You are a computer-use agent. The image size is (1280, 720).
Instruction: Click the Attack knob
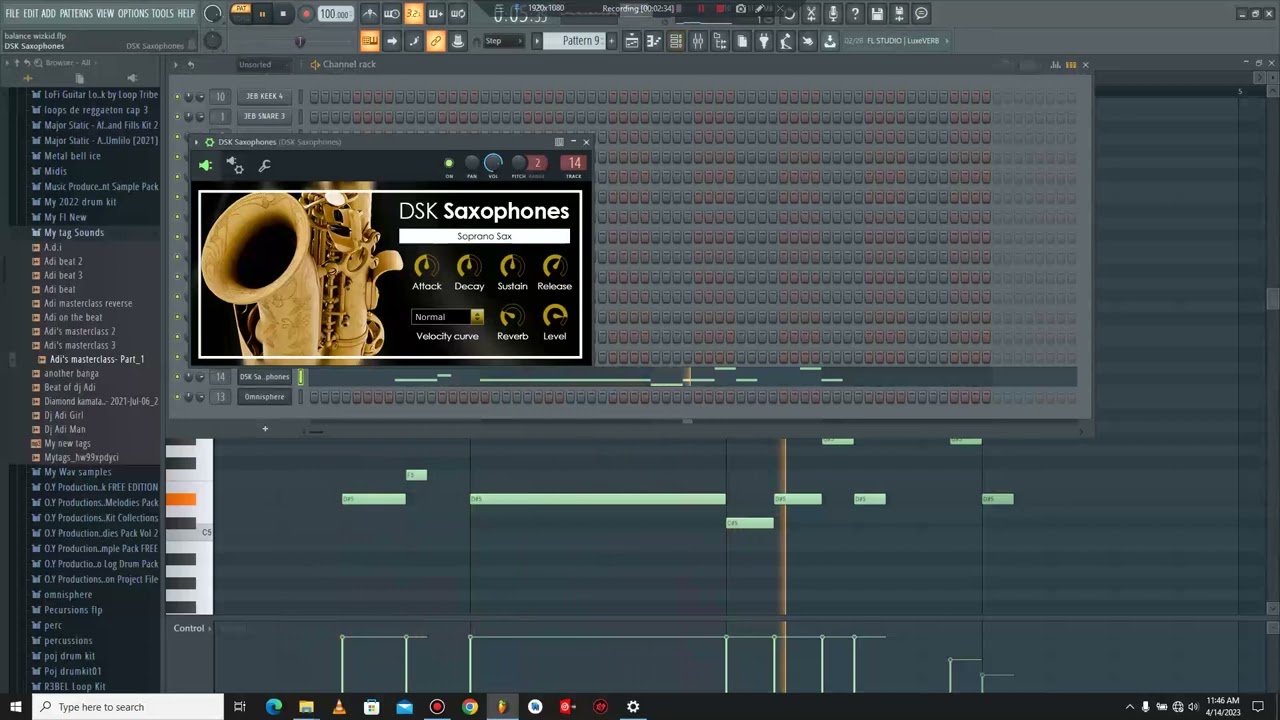(426, 266)
